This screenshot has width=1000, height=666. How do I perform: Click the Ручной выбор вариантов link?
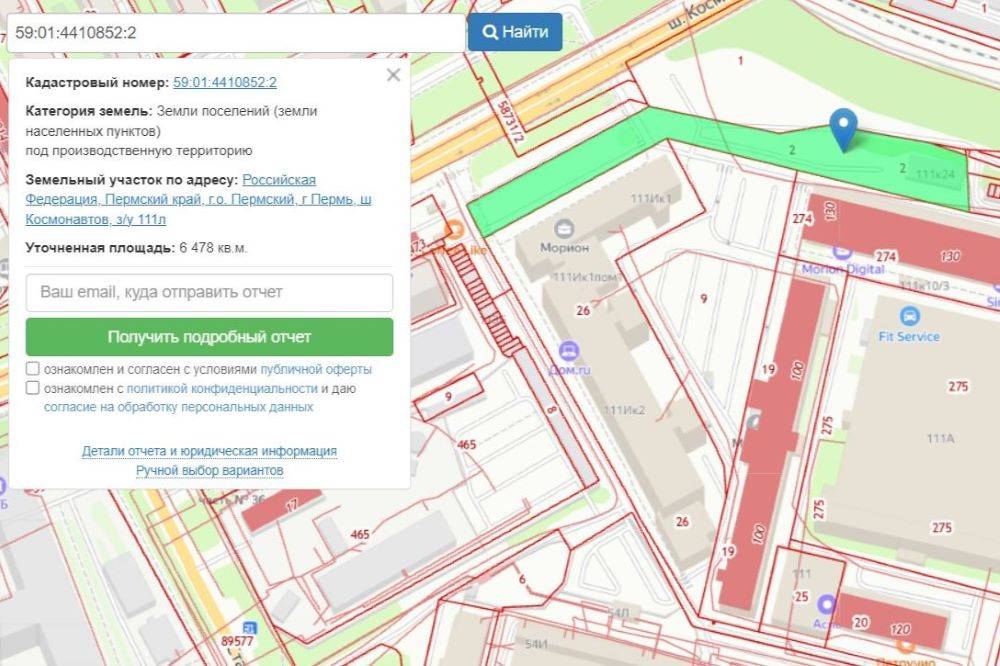pyautogui.click(x=210, y=470)
